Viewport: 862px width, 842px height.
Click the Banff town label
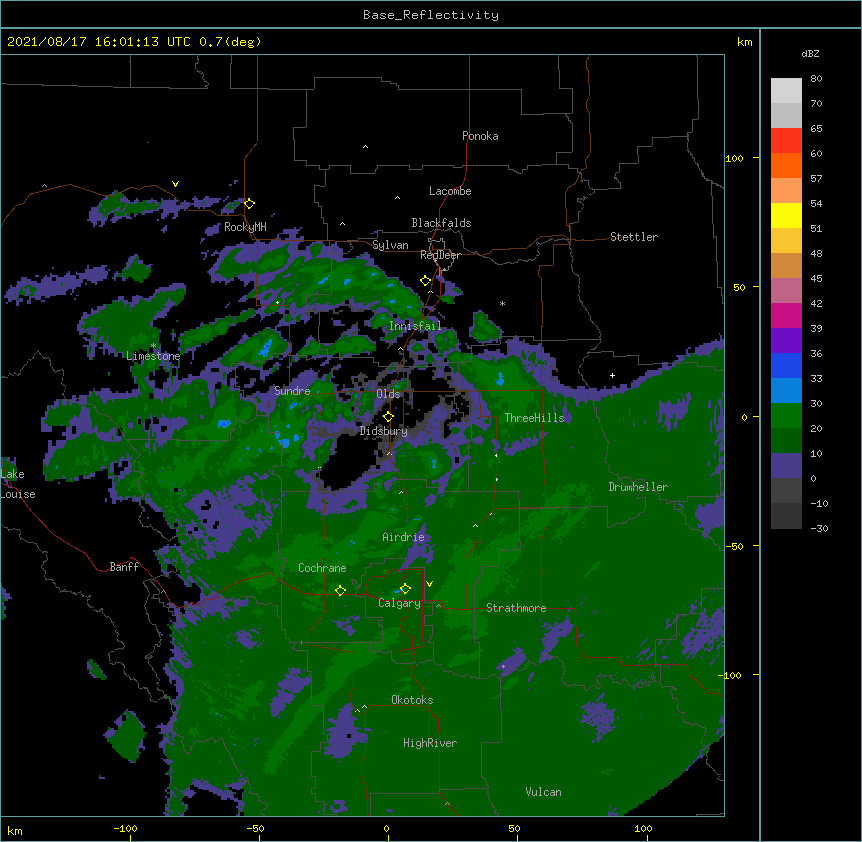click(124, 567)
